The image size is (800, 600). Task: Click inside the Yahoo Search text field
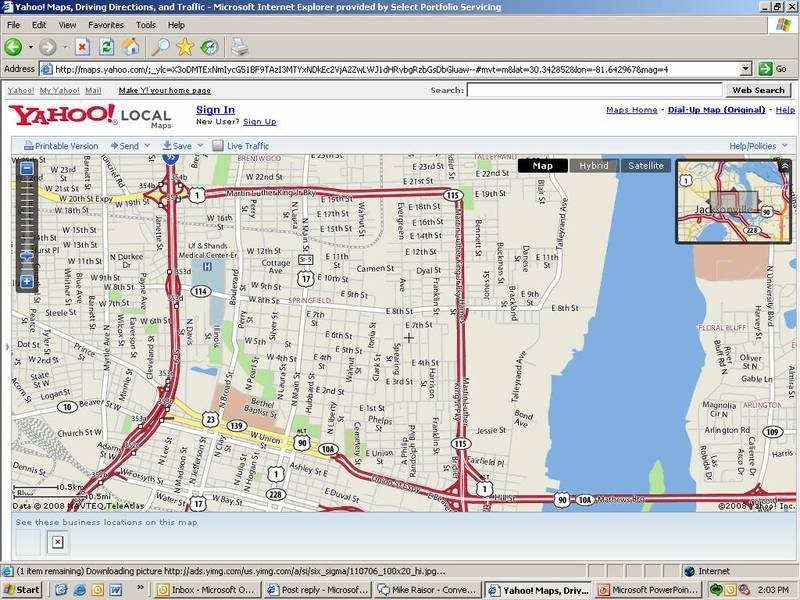point(594,90)
